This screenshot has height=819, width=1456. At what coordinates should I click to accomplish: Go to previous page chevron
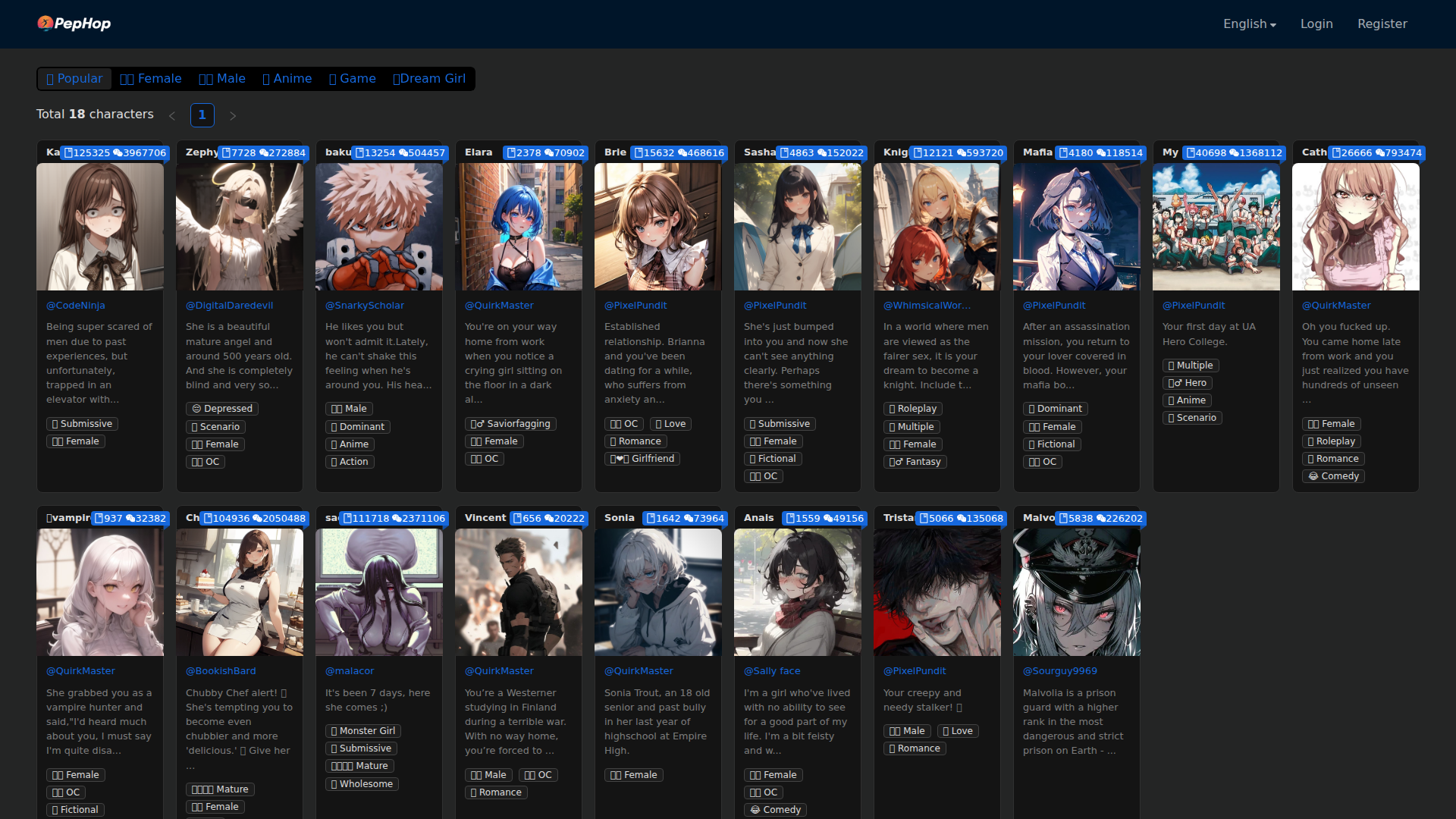click(x=172, y=116)
